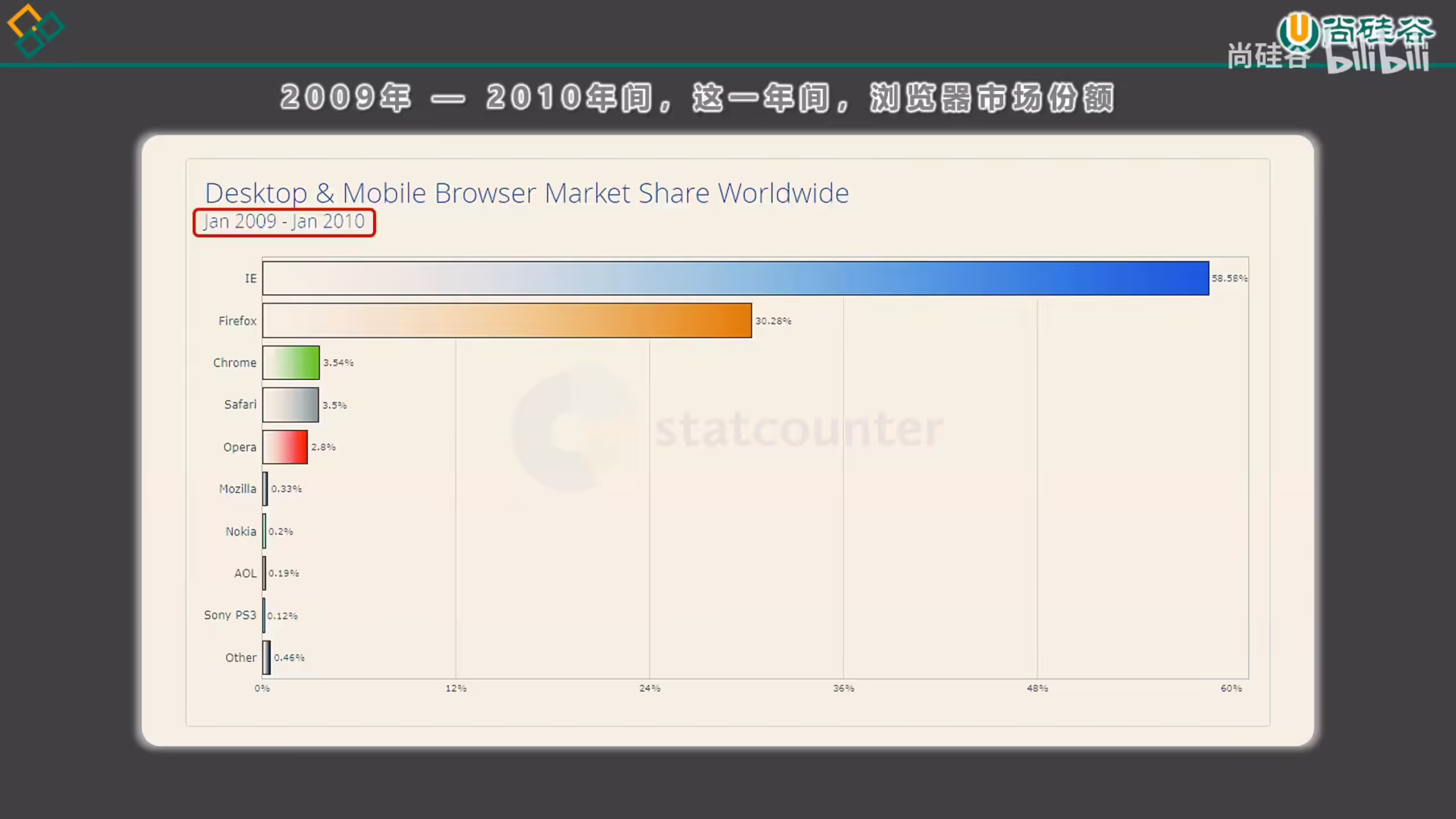Viewport: 1456px width, 819px height.
Task: Click the green U logo badge
Action: (x=1298, y=31)
